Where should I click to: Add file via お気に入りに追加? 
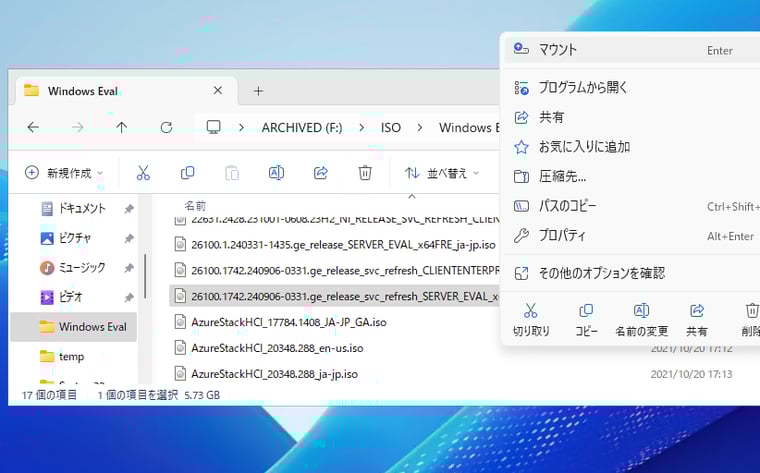(x=632, y=147)
